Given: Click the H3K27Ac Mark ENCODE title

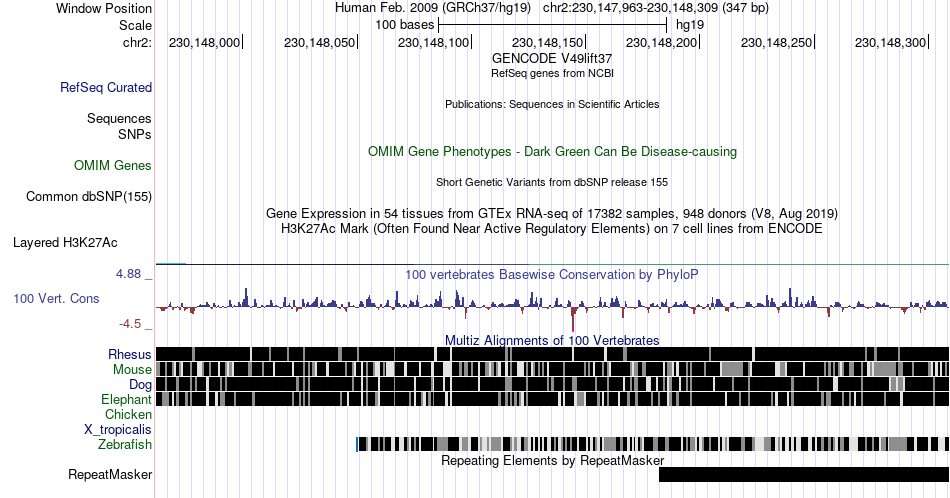Looking at the screenshot, I should pyautogui.click(x=552, y=228).
